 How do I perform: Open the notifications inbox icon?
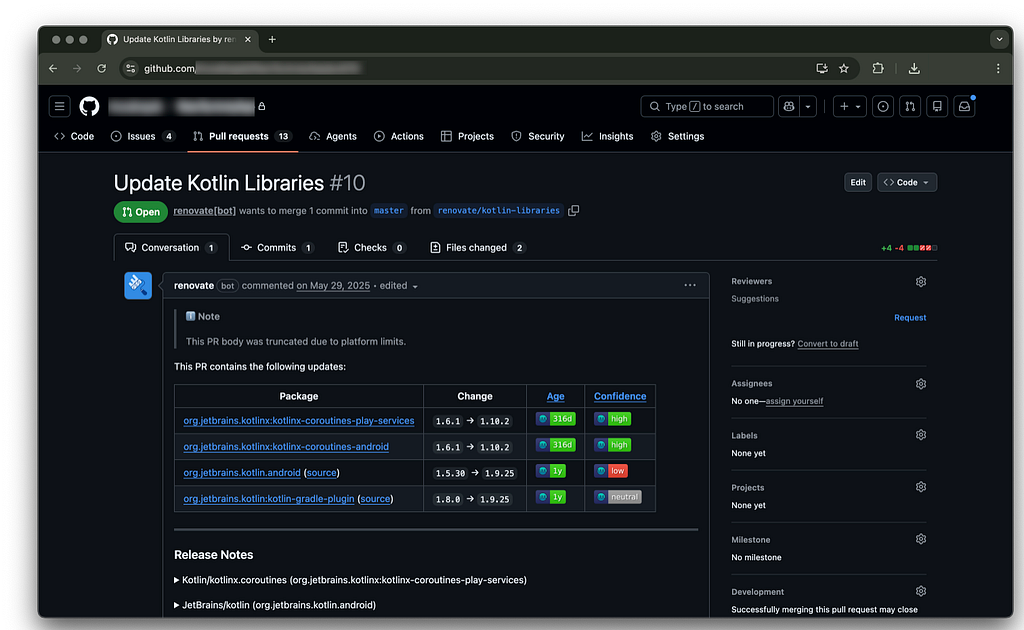coord(965,106)
